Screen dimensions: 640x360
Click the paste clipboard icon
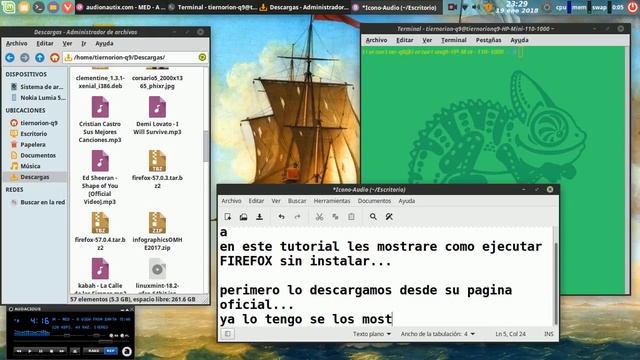tap(351, 217)
